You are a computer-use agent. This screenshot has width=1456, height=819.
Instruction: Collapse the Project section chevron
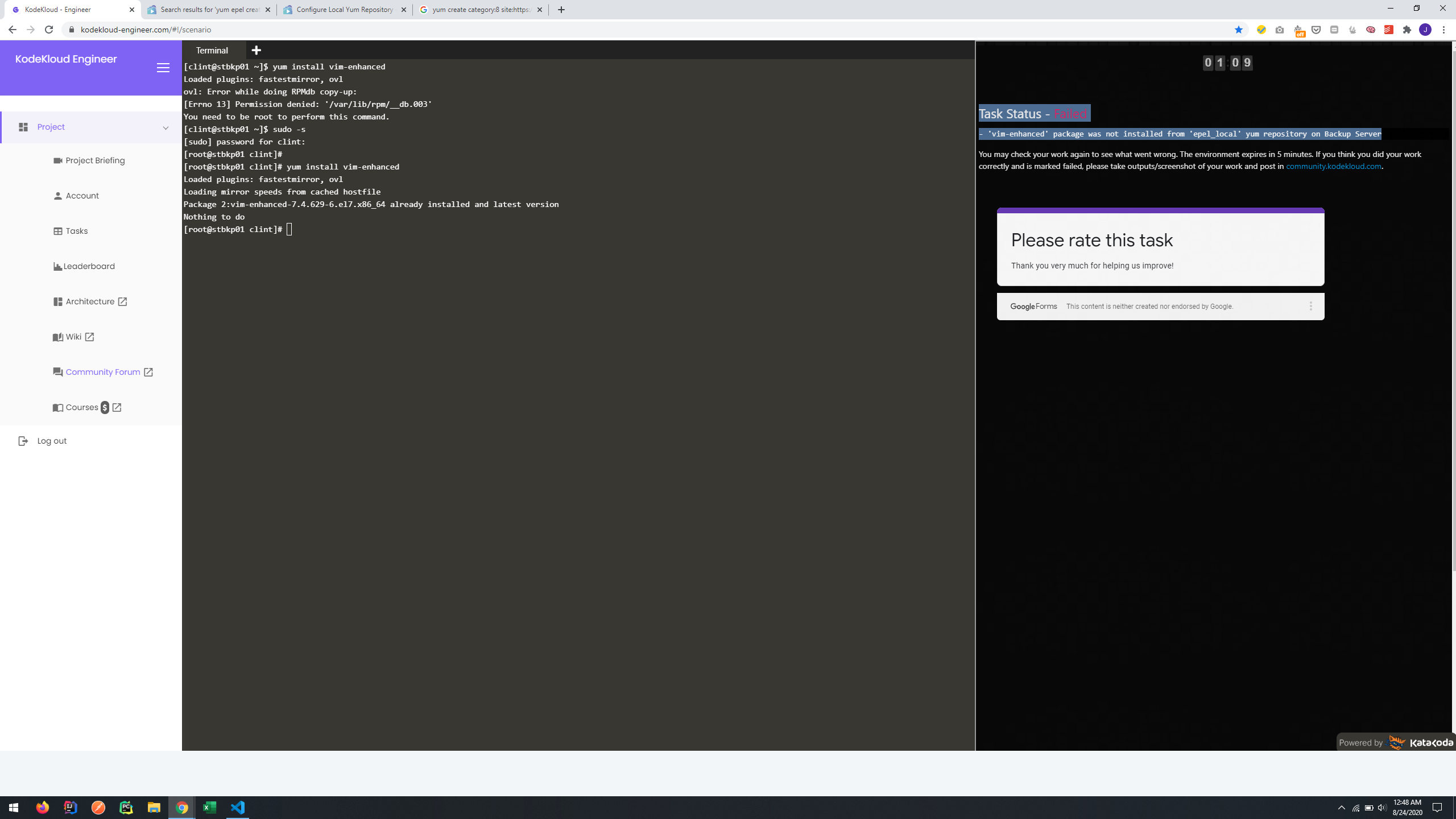166,127
